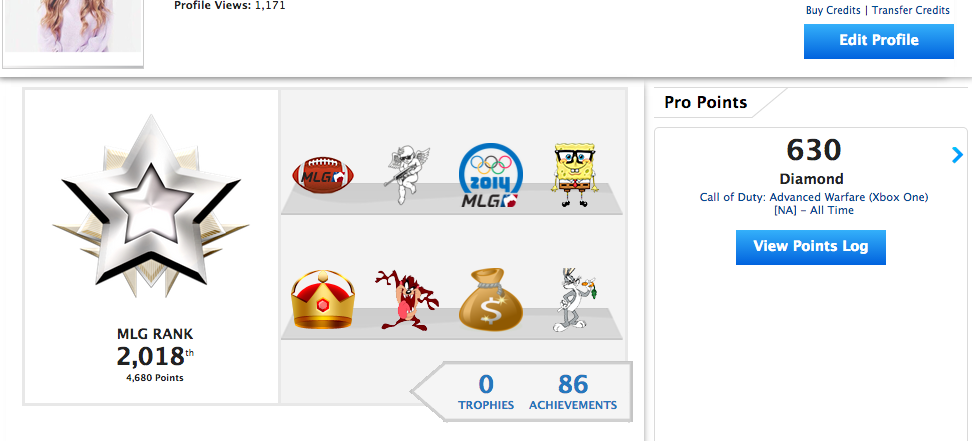The width and height of the screenshot is (972, 441).
Task: Open Call of Duty: Advanced Warfare link
Action: [x=813, y=197]
